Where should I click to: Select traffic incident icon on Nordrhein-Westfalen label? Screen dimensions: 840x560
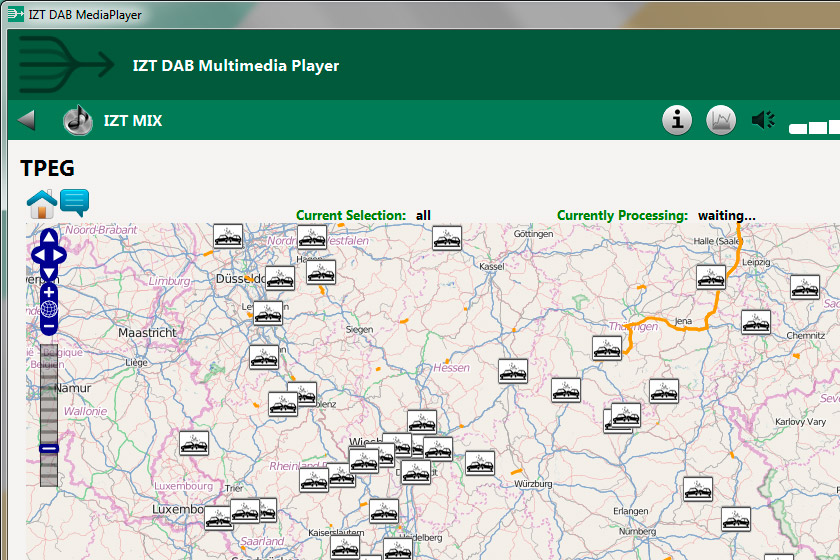pos(312,237)
